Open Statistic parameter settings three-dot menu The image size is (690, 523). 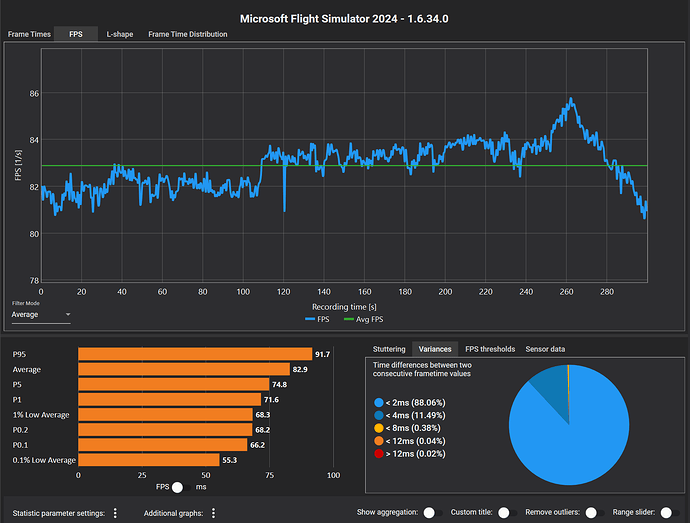pyautogui.click(x=115, y=512)
